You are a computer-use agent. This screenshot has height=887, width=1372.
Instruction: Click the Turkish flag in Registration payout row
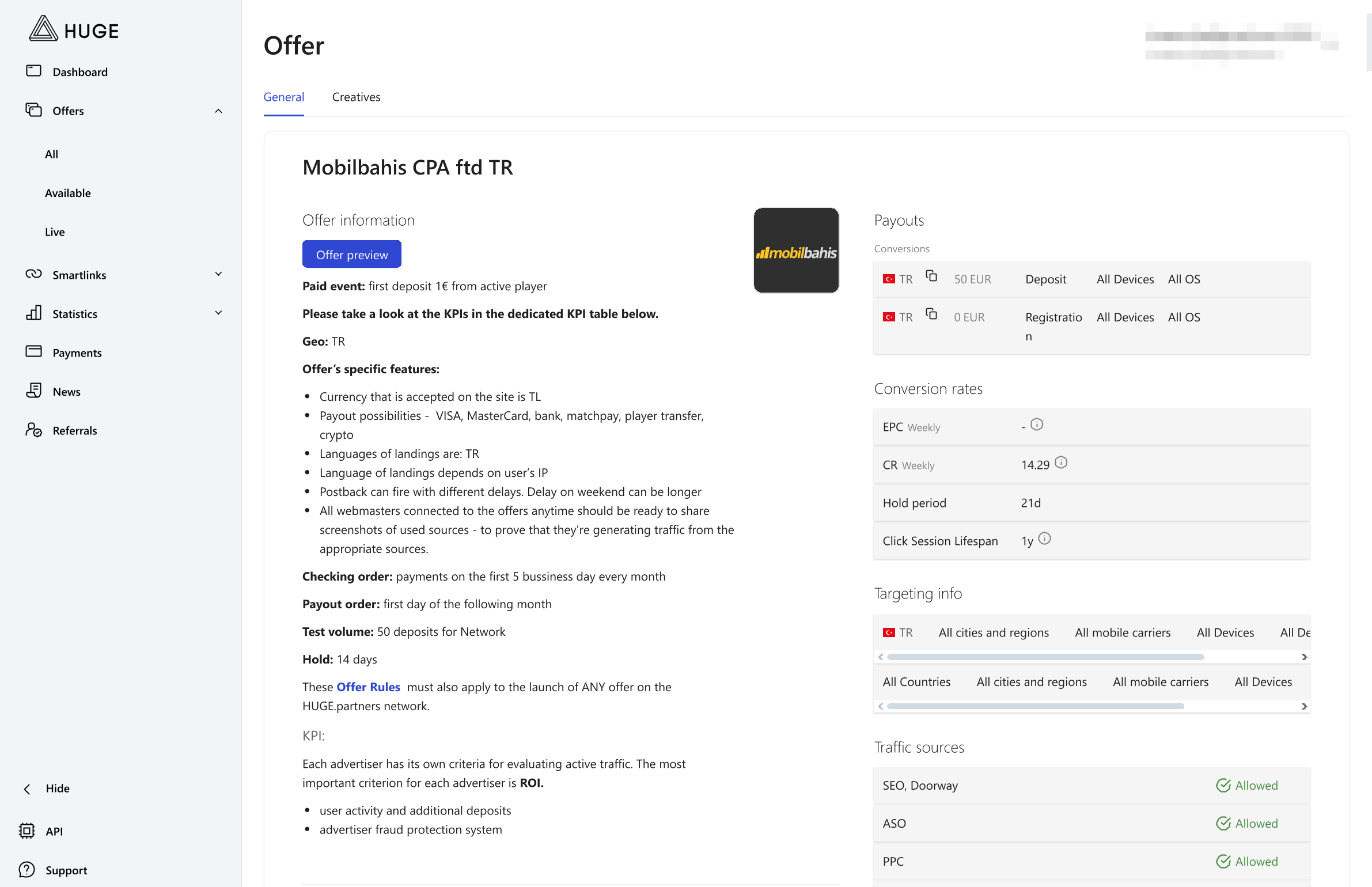(x=889, y=317)
